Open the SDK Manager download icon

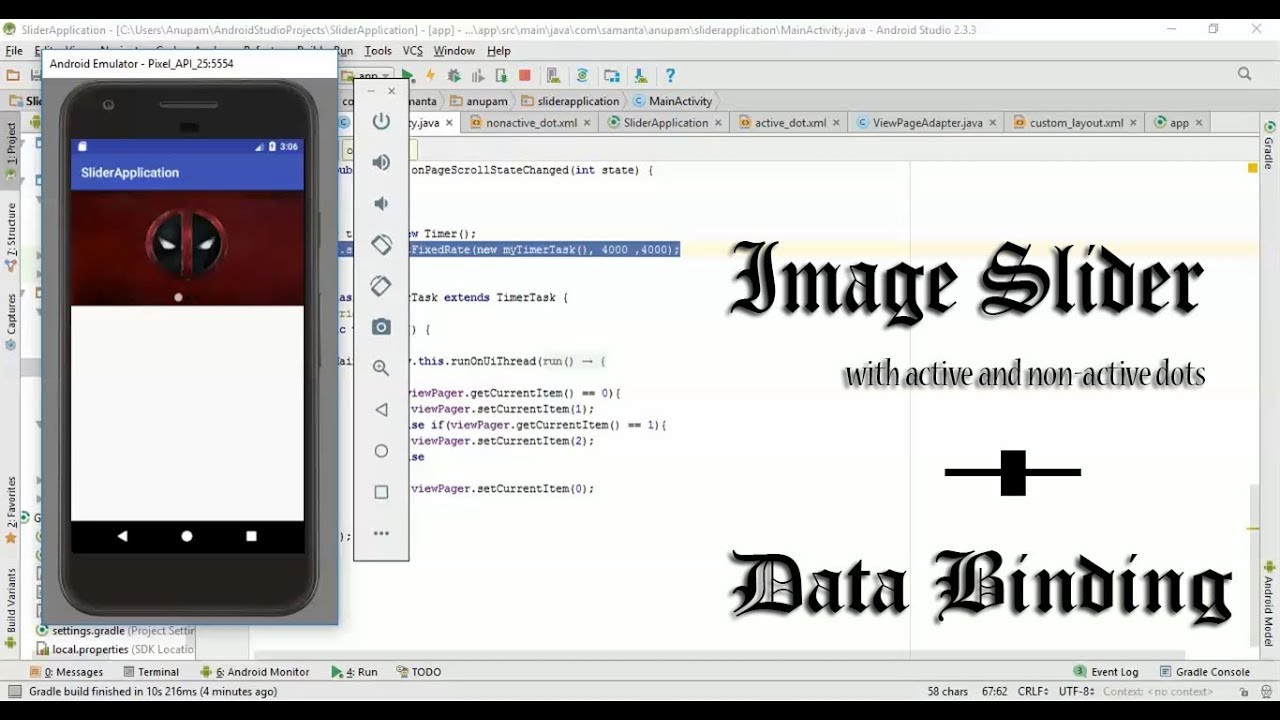tap(641, 76)
